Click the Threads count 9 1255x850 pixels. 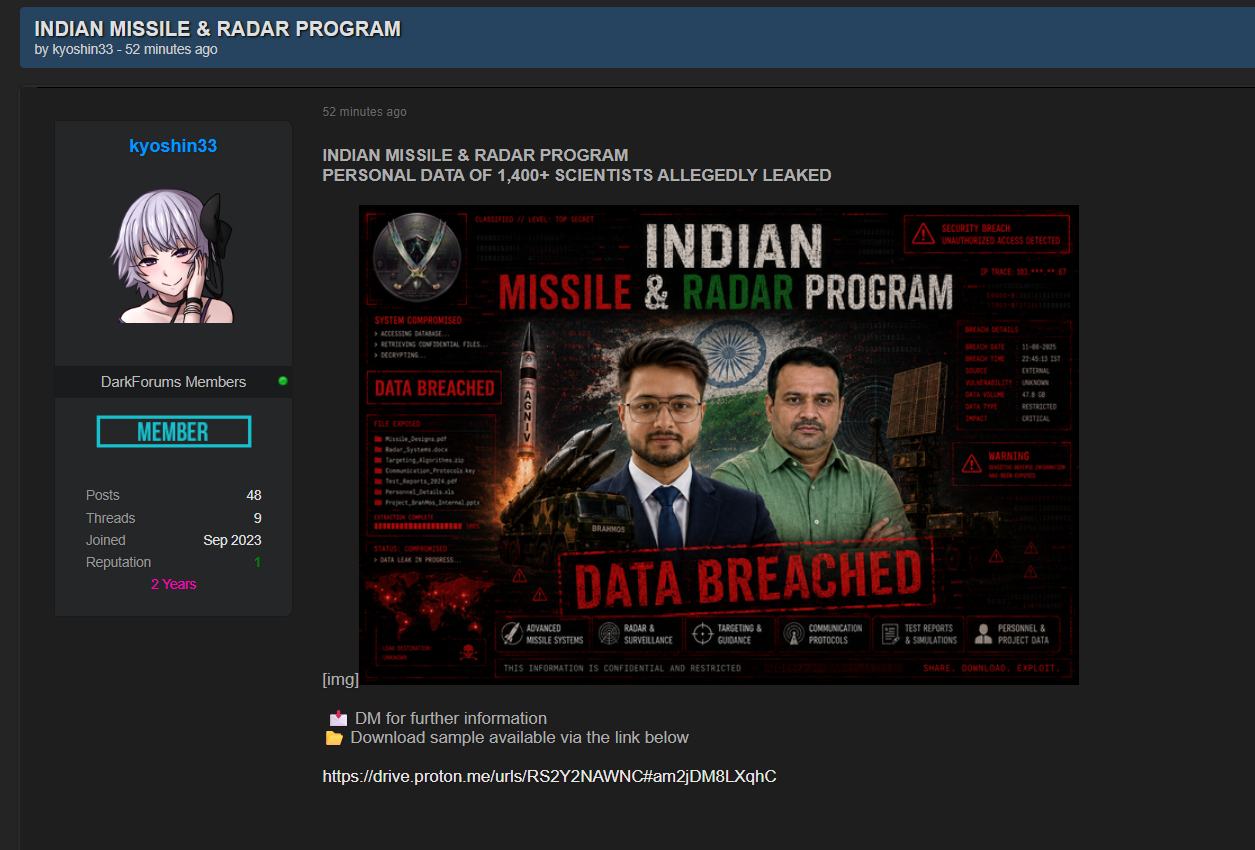click(x=258, y=518)
